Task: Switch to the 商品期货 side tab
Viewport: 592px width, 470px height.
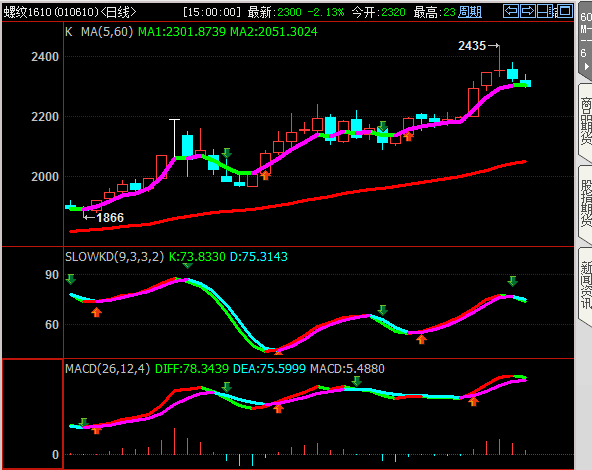Action: (586, 121)
